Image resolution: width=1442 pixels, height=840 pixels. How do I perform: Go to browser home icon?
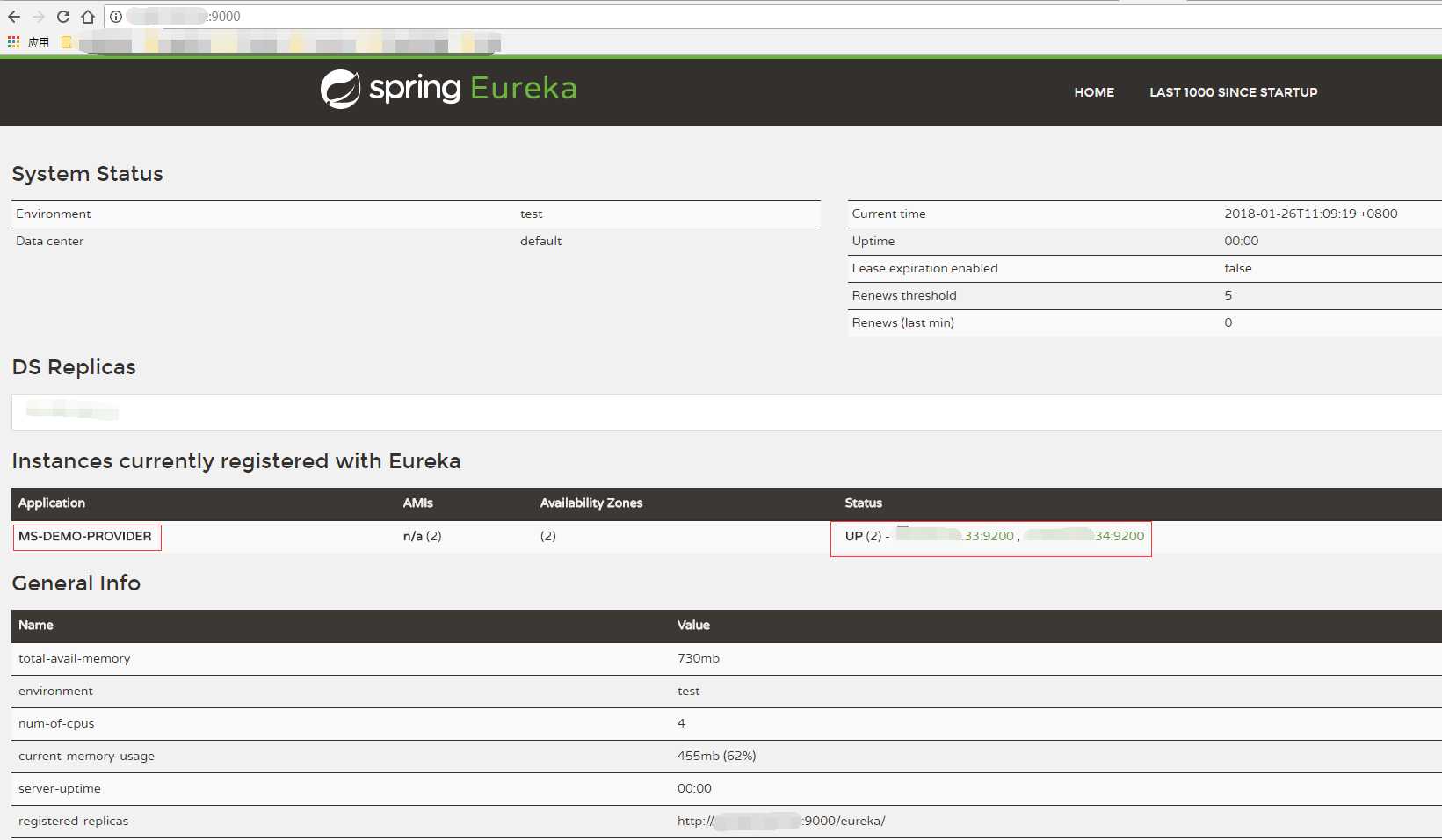pos(88,17)
